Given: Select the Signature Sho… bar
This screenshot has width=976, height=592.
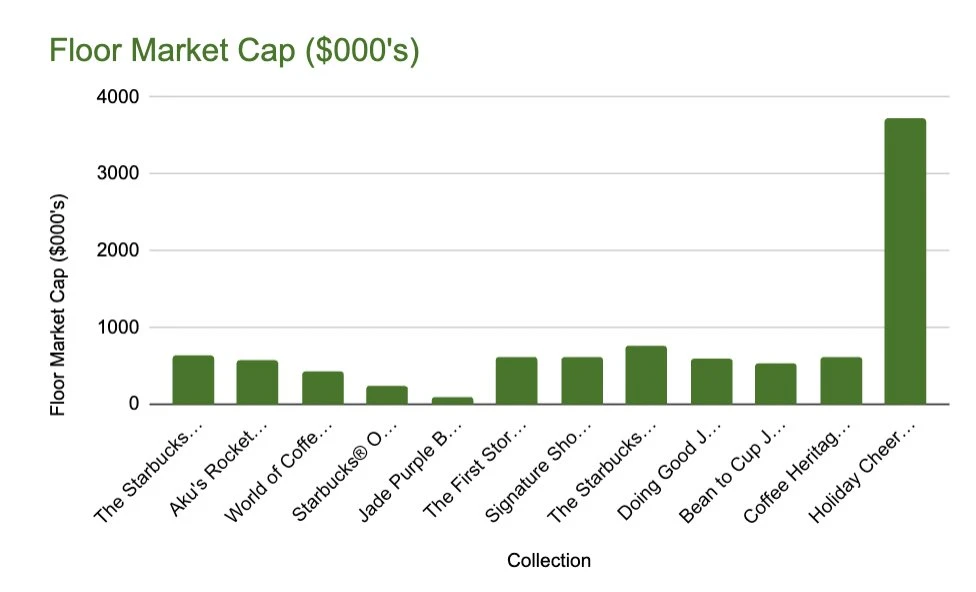Looking at the screenshot, I should pyautogui.click(x=581, y=381).
